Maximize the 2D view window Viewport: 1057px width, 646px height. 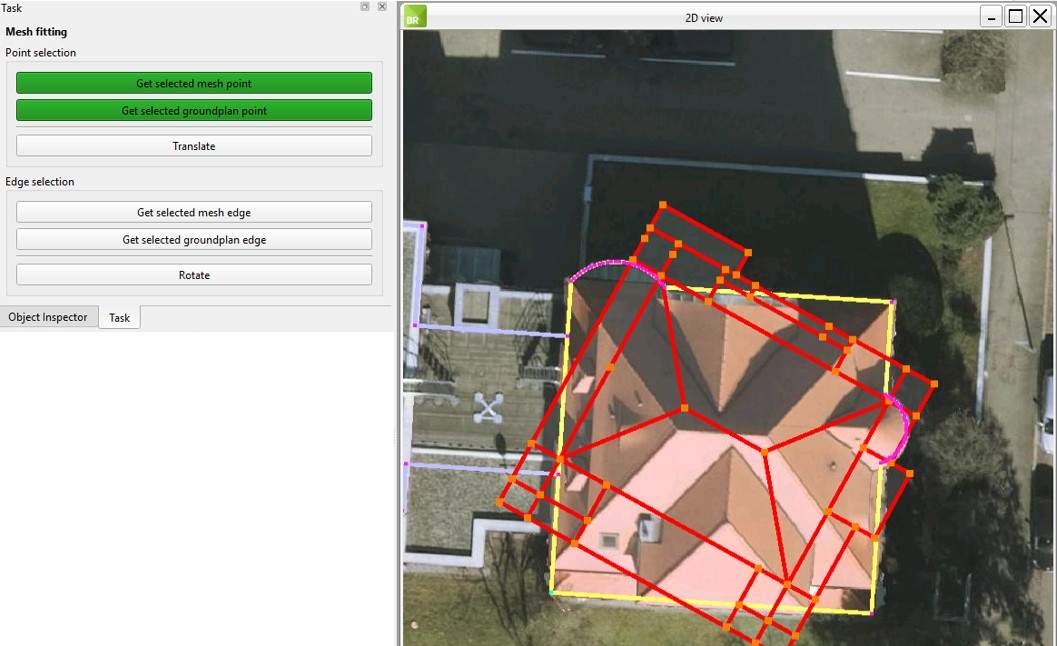pyautogui.click(x=1015, y=17)
